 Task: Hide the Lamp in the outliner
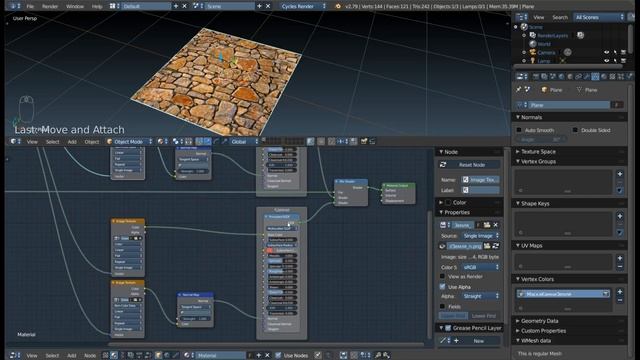coord(607,61)
